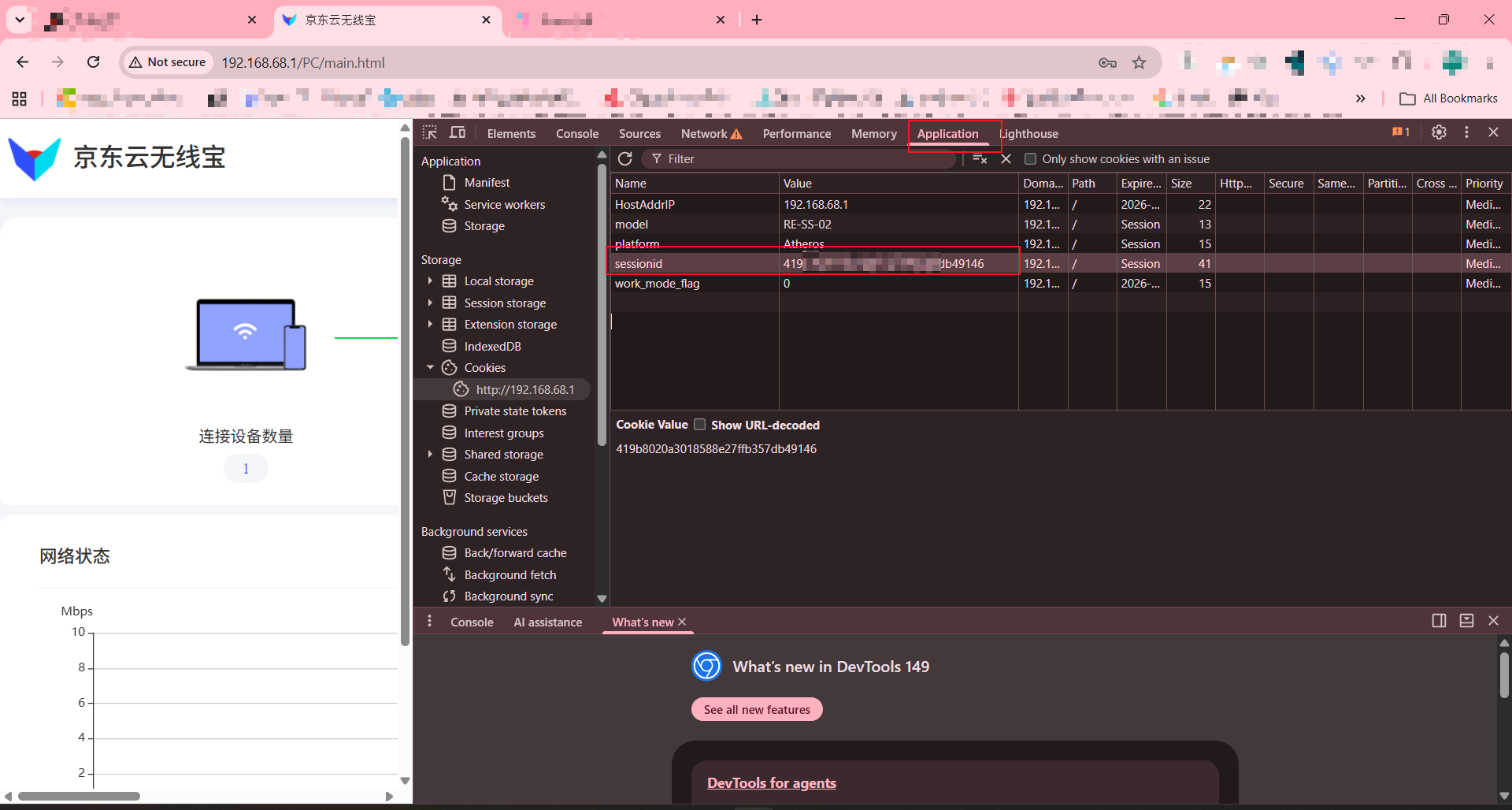Reload the page in the browser
The width and height of the screenshot is (1512, 810).
pyautogui.click(x=93, y=61)
